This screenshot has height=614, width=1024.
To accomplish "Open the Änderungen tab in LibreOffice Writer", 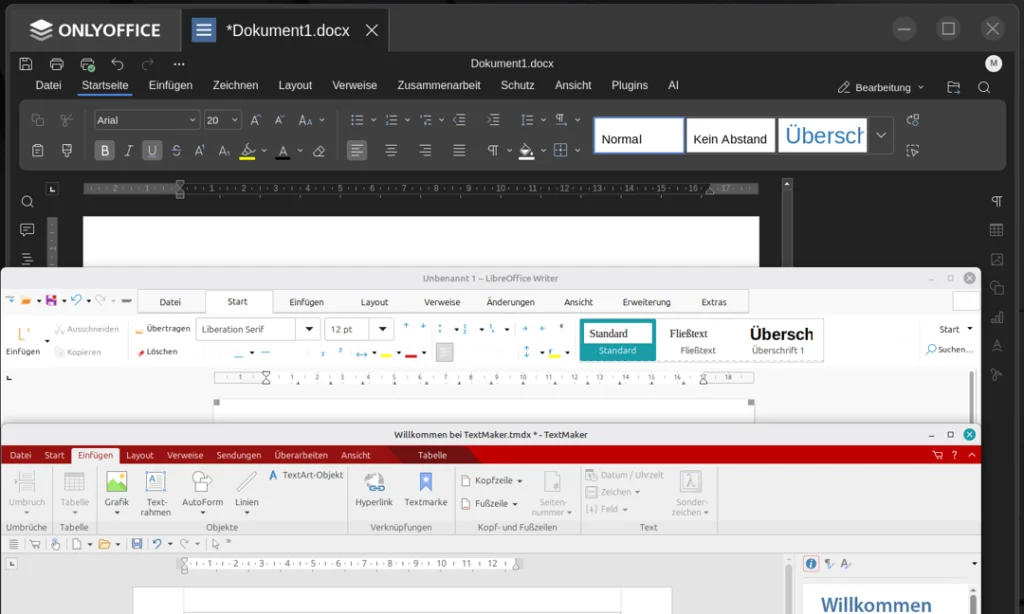I will tap(511, 302).
